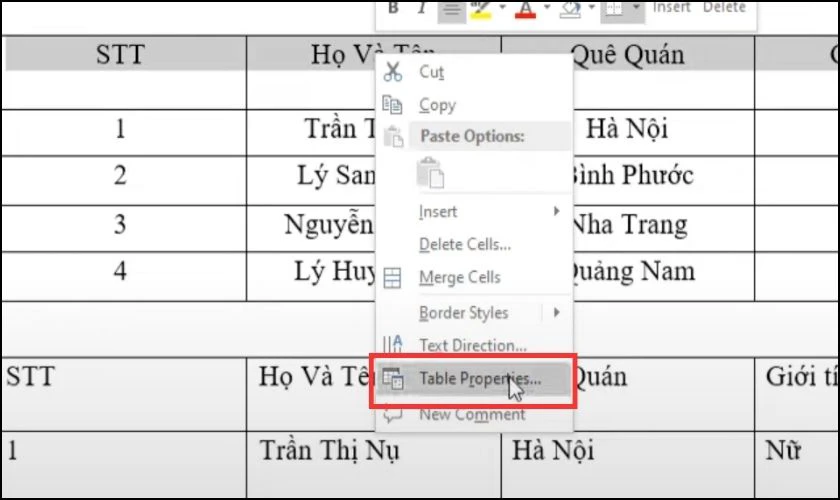Open font color dropdown arrow
This screenshot has height=500, width=840.
[547, 8]
